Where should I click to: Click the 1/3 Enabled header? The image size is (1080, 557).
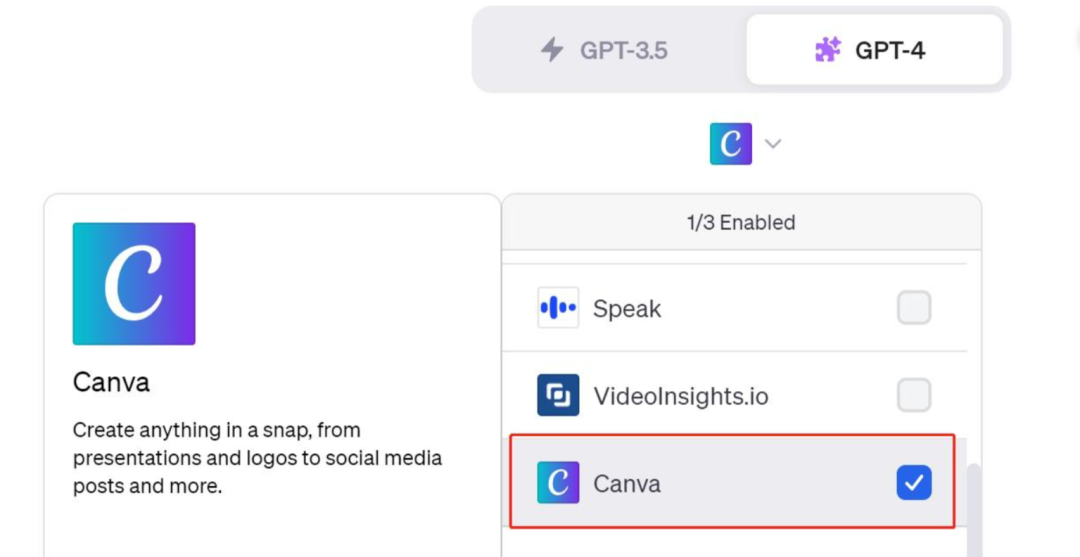click(740, 222)
